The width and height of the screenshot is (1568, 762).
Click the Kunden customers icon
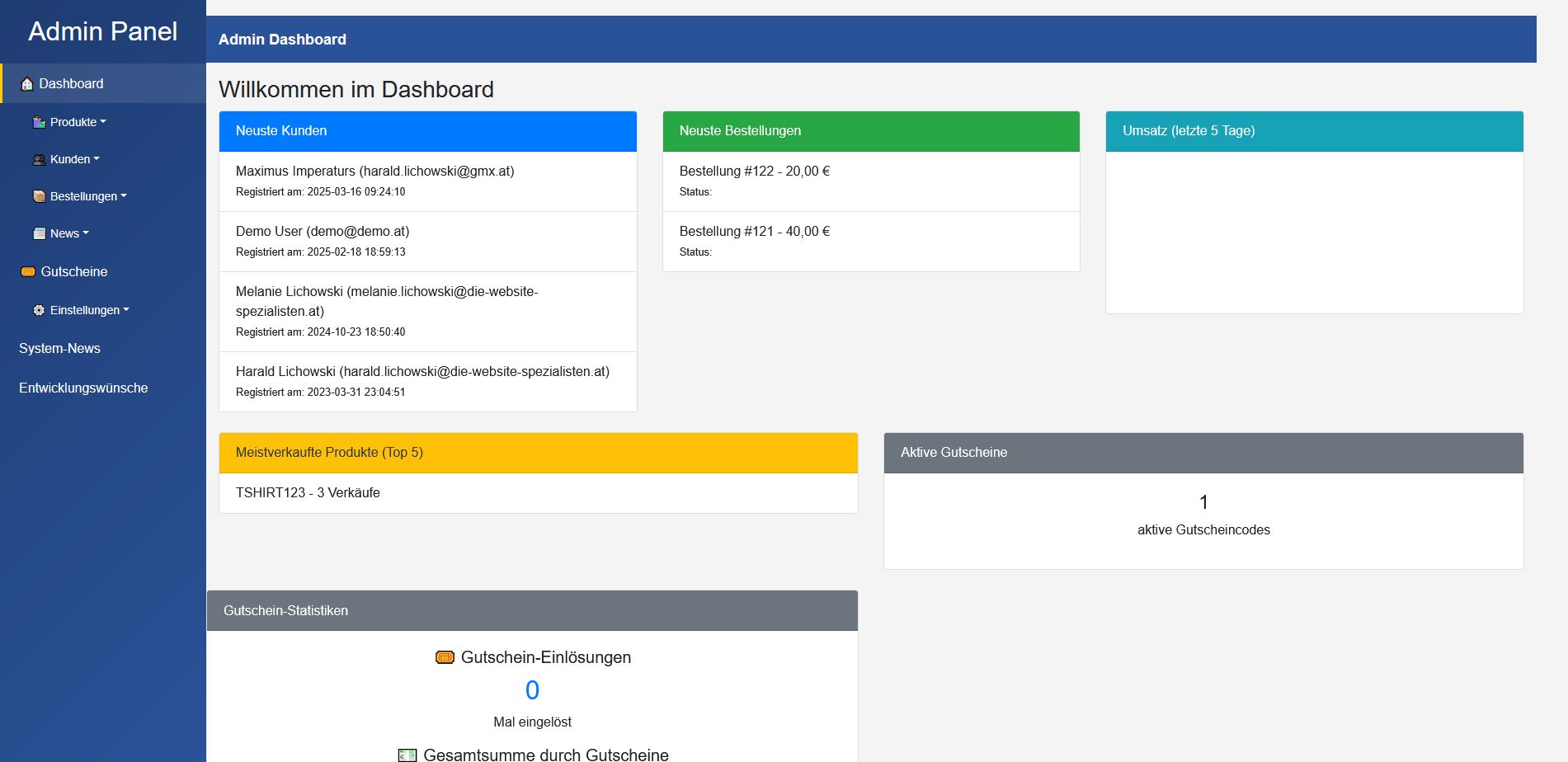tap(39, 159)
